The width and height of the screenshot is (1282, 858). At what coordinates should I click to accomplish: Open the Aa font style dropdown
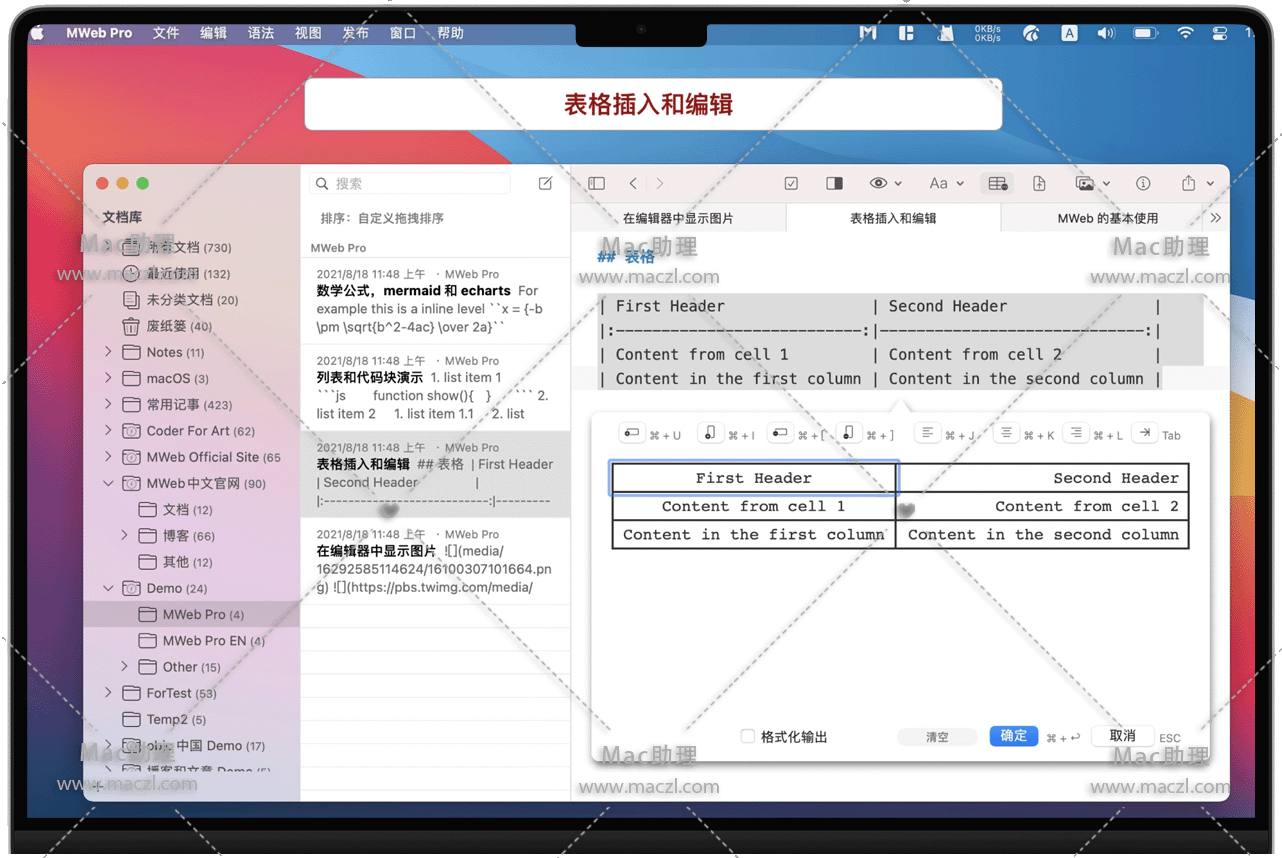pos(945,184)
